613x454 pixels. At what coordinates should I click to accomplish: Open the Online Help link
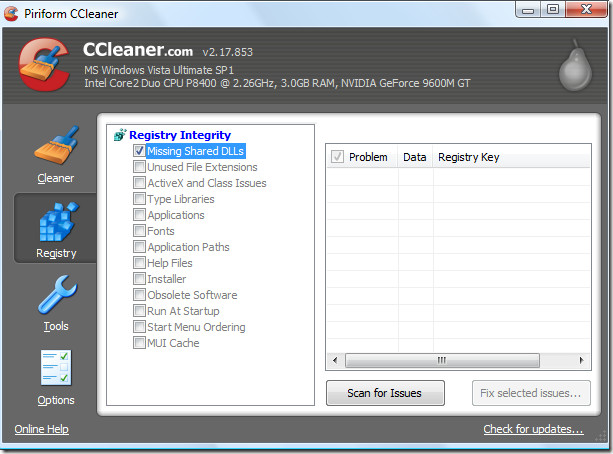(41, 429)
